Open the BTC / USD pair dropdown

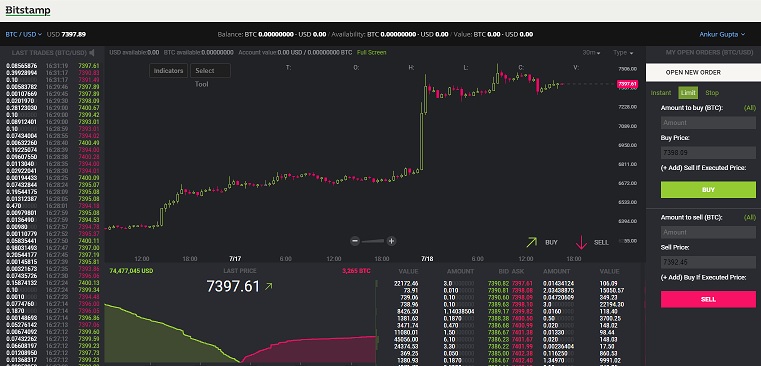pos(24,34)
